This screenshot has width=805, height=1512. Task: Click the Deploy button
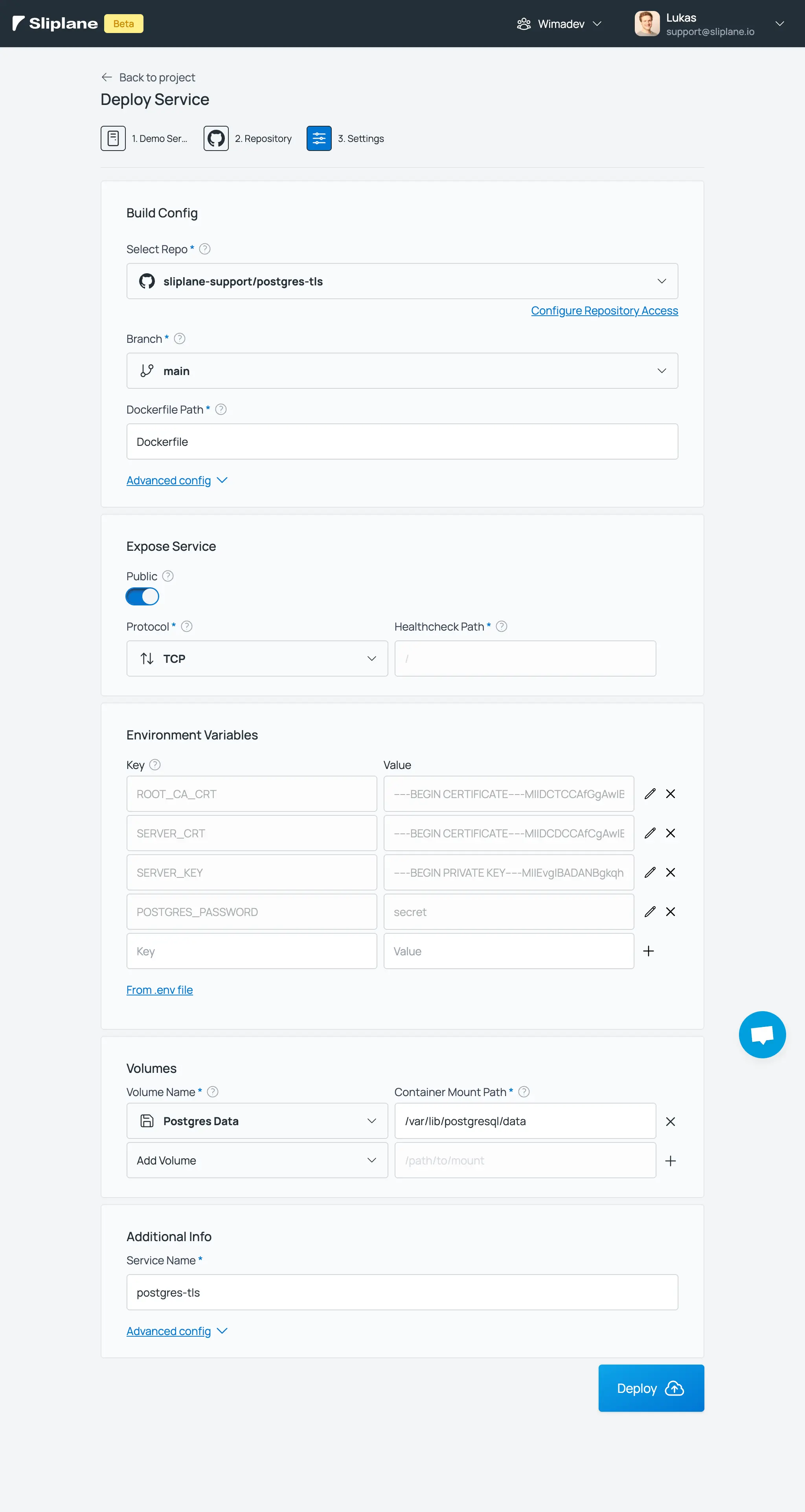click(x=651, y=1388)
